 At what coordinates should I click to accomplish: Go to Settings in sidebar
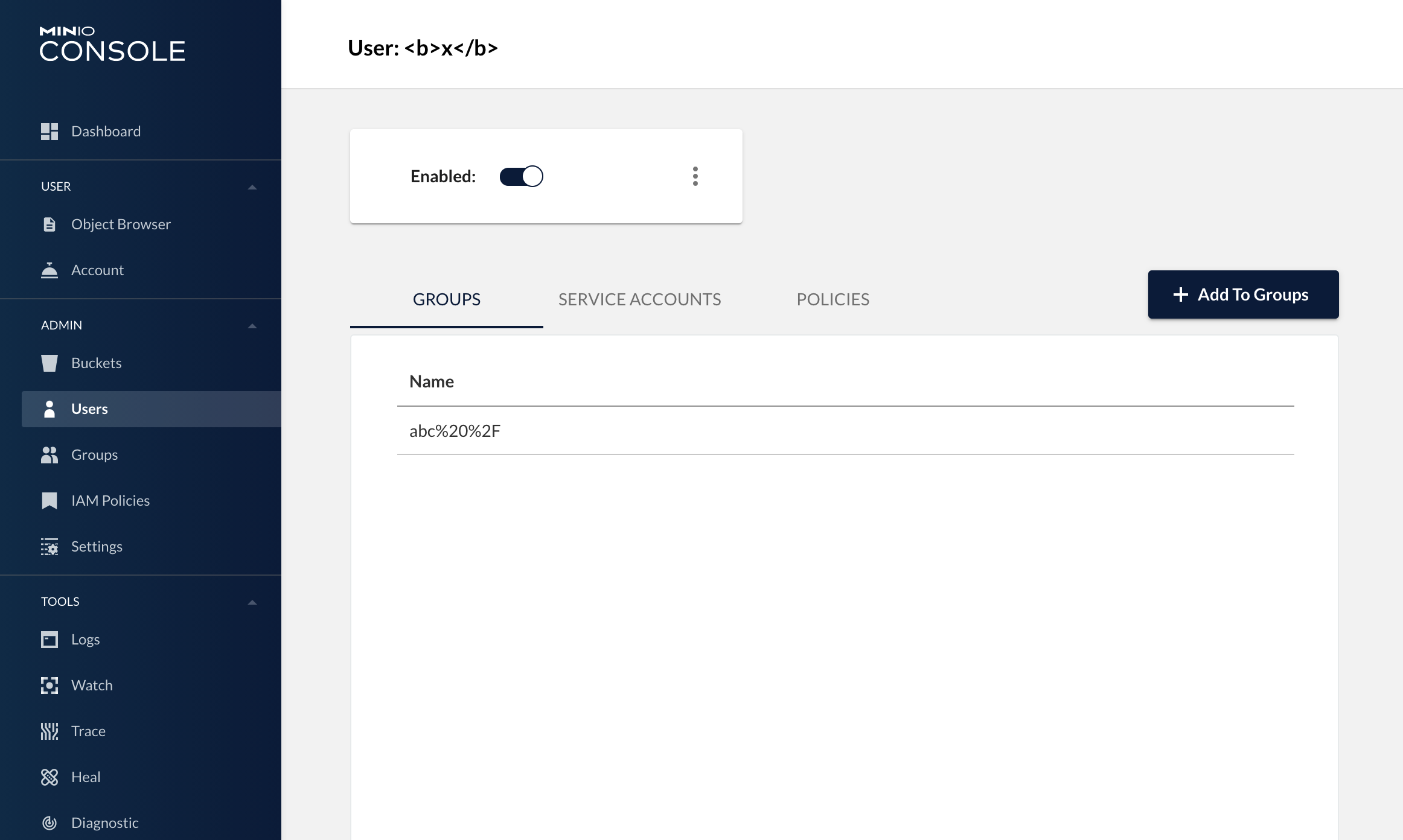tap(151, 547)
